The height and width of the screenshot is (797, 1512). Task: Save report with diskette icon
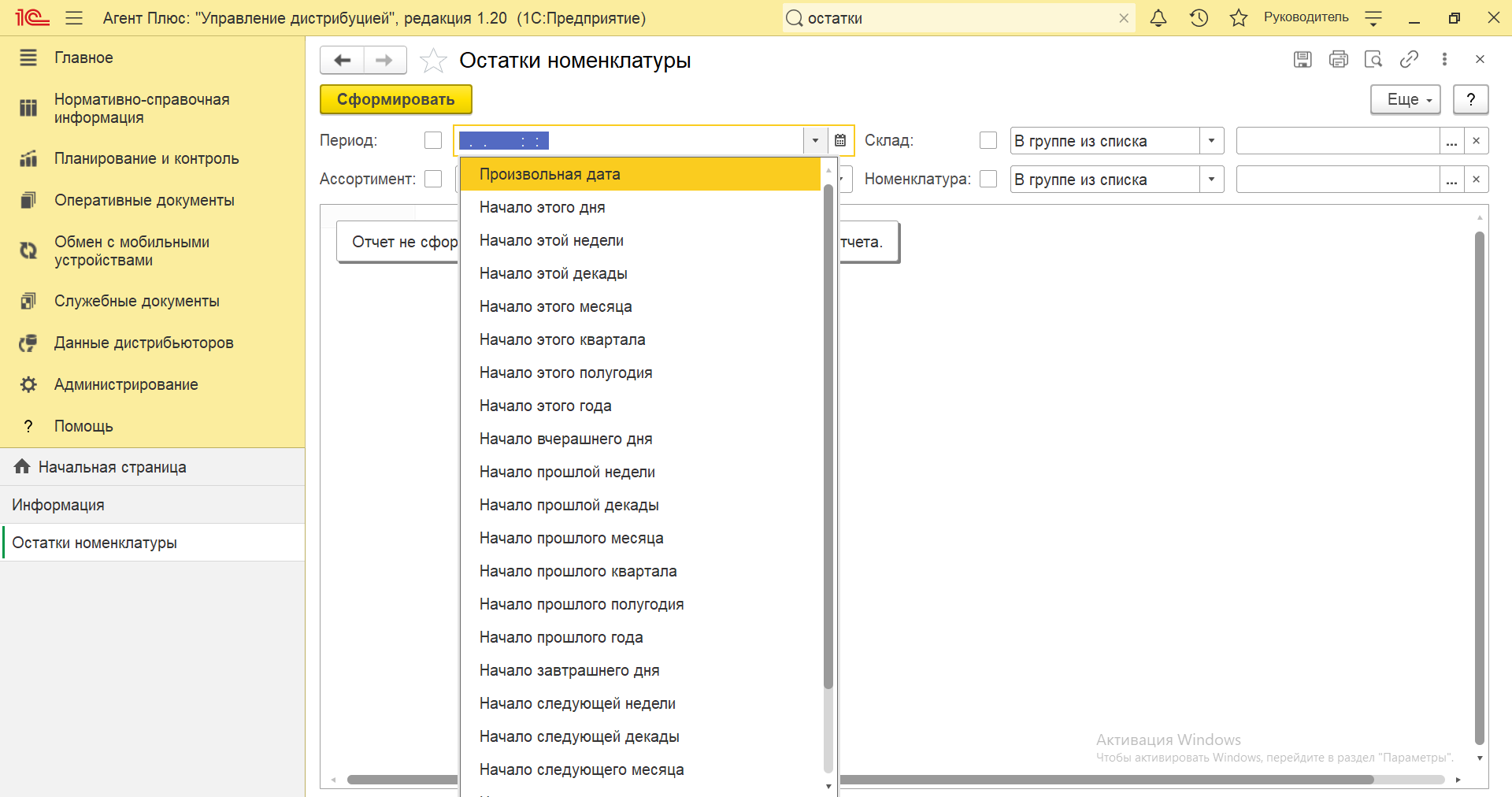click(1303, 59)
